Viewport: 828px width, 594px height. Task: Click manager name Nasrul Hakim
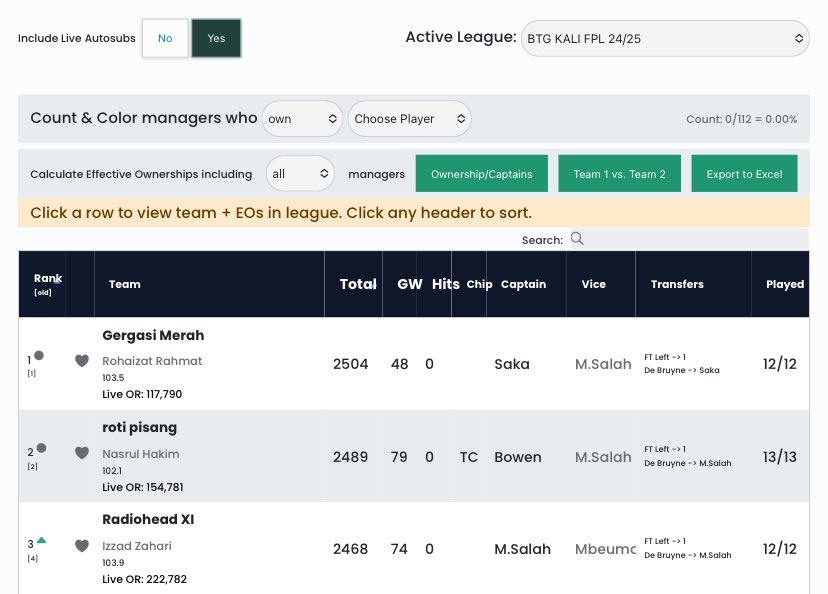pyautogui.click(x=141, y=454)
